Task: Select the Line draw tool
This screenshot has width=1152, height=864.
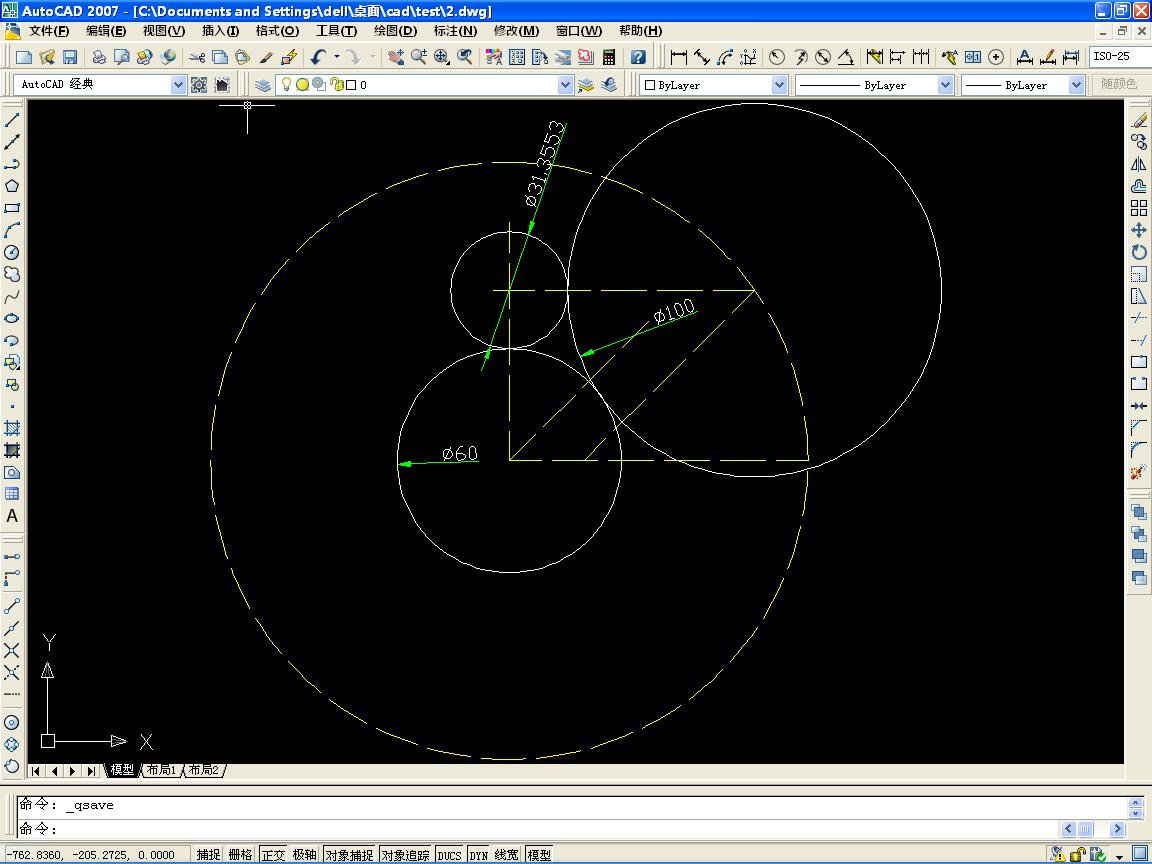Action: click(12, 120)
